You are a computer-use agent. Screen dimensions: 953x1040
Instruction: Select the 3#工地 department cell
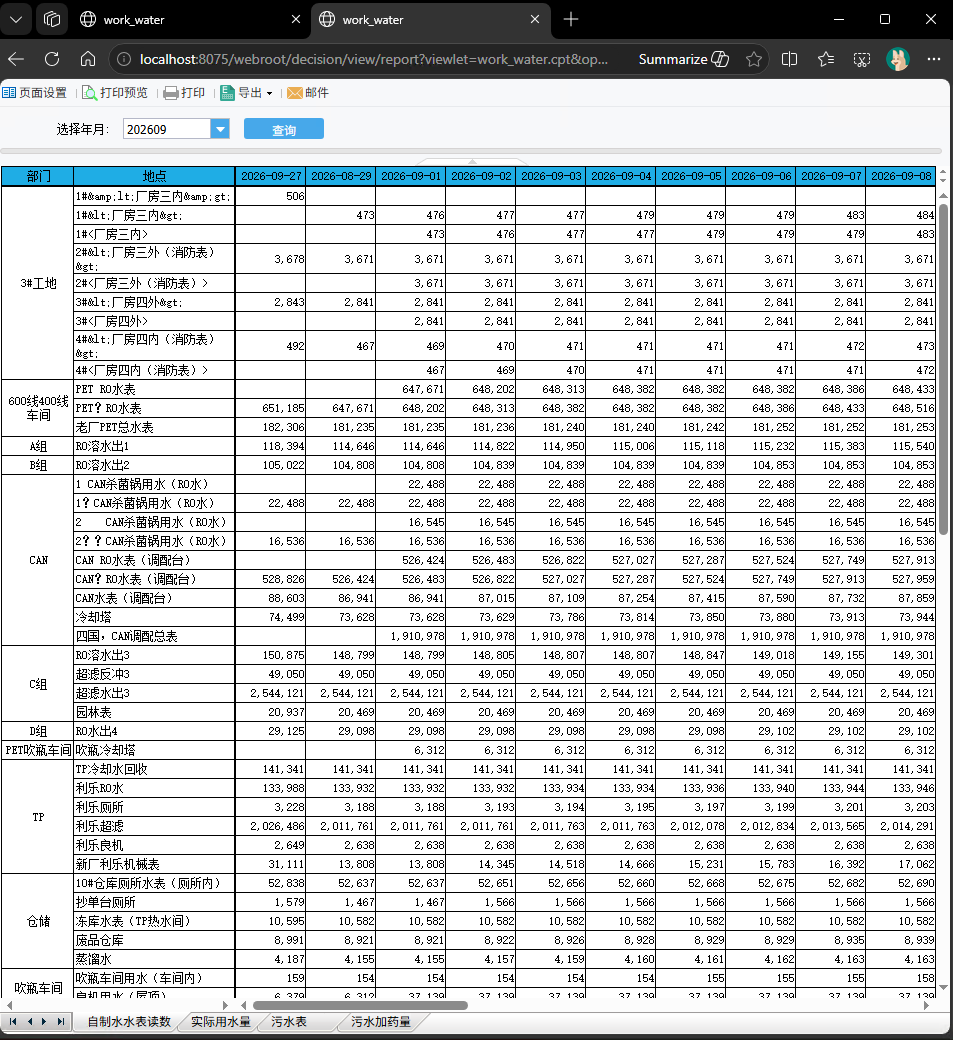coord(38,283)
